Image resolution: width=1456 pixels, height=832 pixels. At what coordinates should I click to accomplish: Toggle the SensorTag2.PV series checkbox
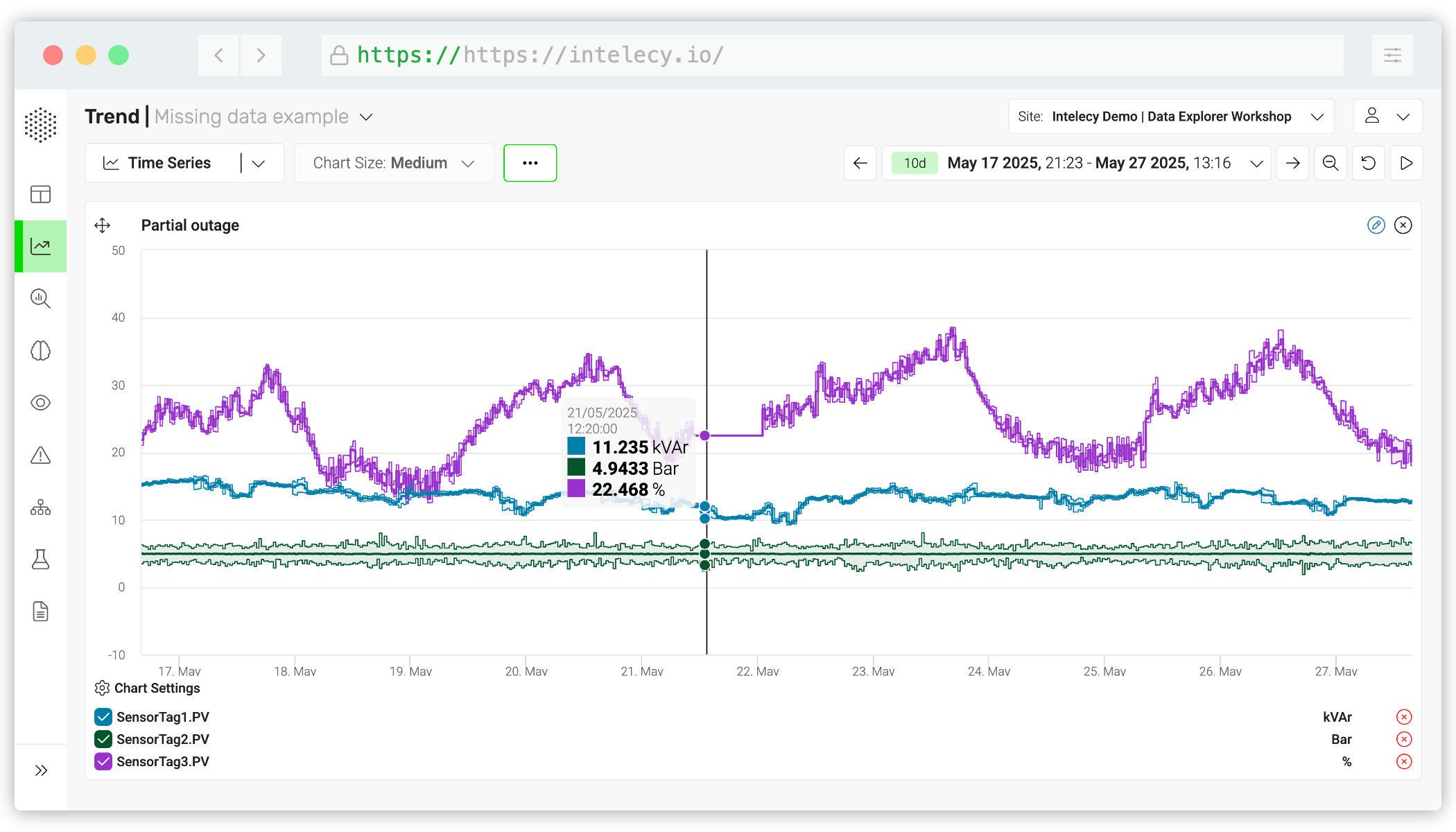click(103, 739)
